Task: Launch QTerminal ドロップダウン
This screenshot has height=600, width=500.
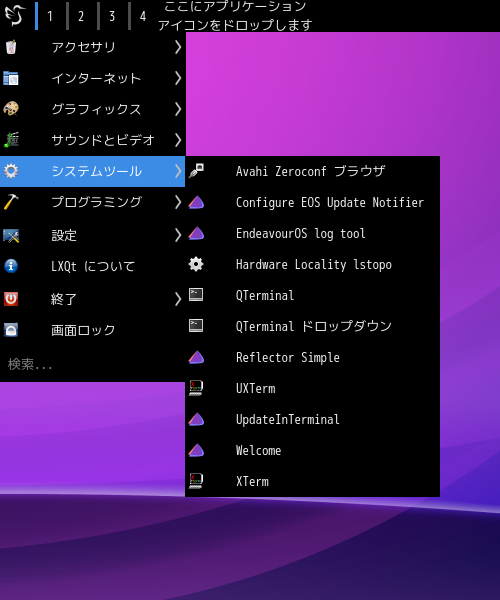Action: (313, 326)
